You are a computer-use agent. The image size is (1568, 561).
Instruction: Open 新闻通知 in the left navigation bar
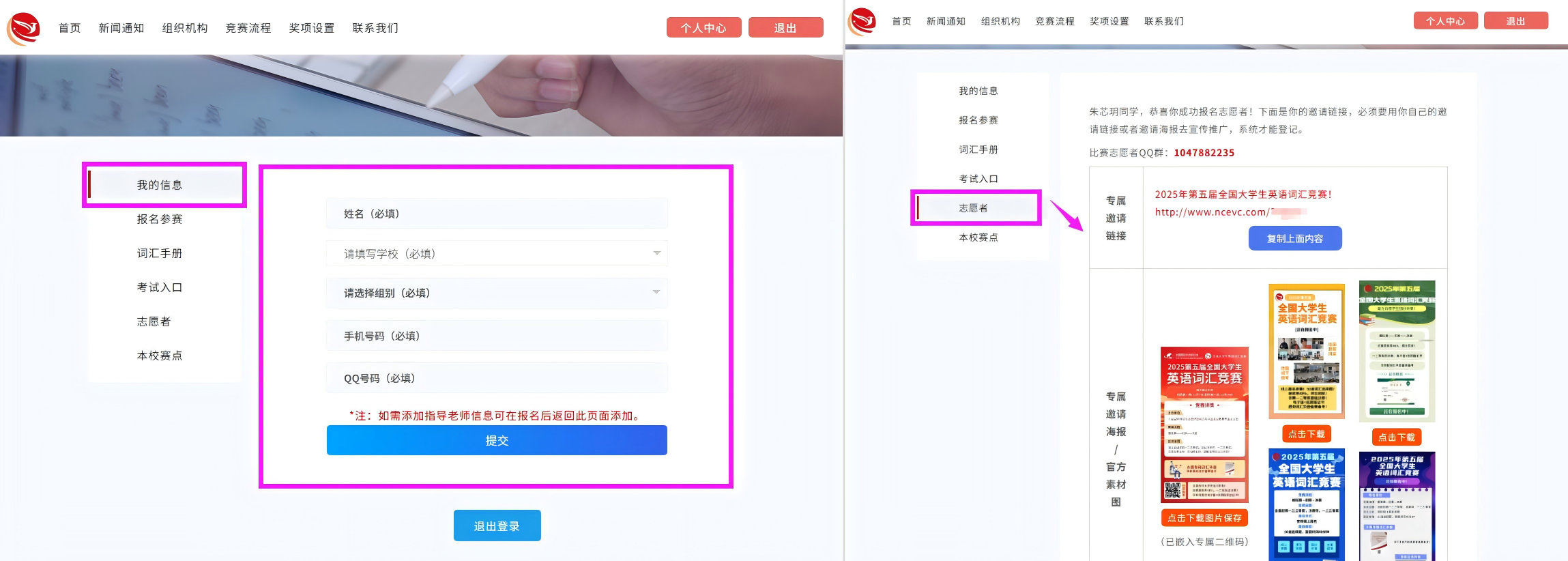click(121, 28)
